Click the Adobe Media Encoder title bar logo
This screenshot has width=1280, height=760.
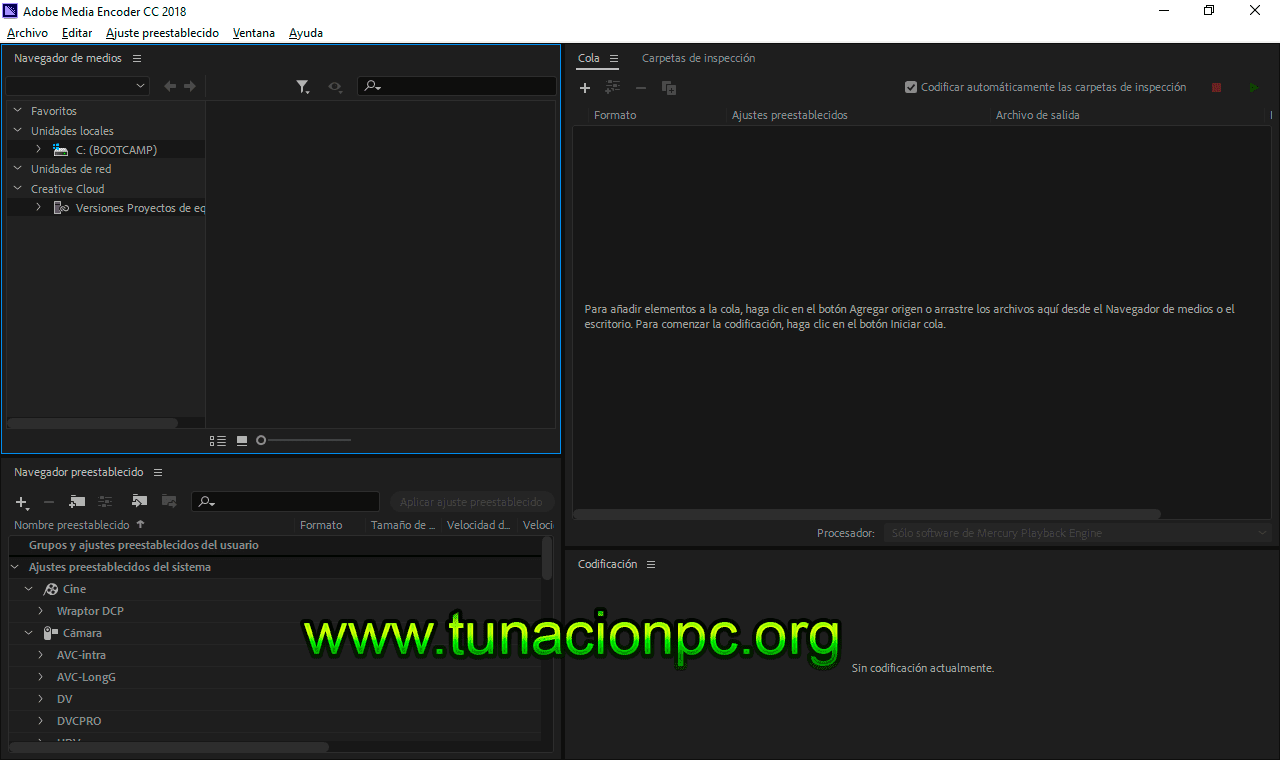coord(11,11)
